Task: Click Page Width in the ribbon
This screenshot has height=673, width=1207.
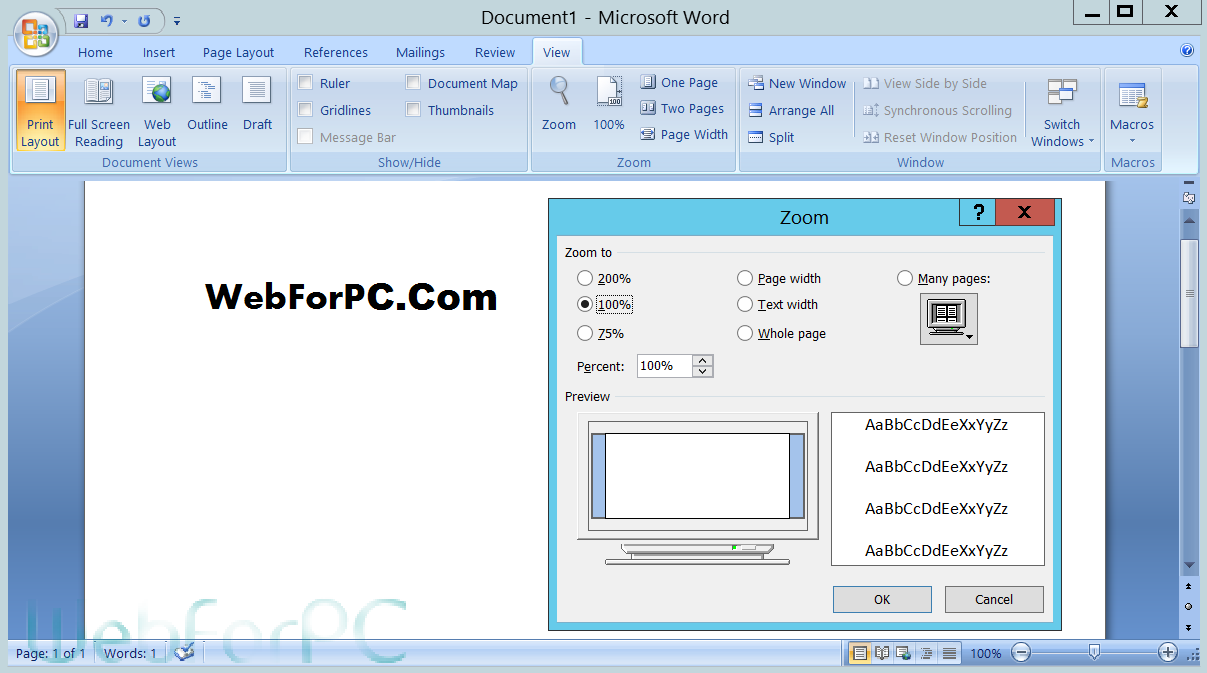Action: 685,135
